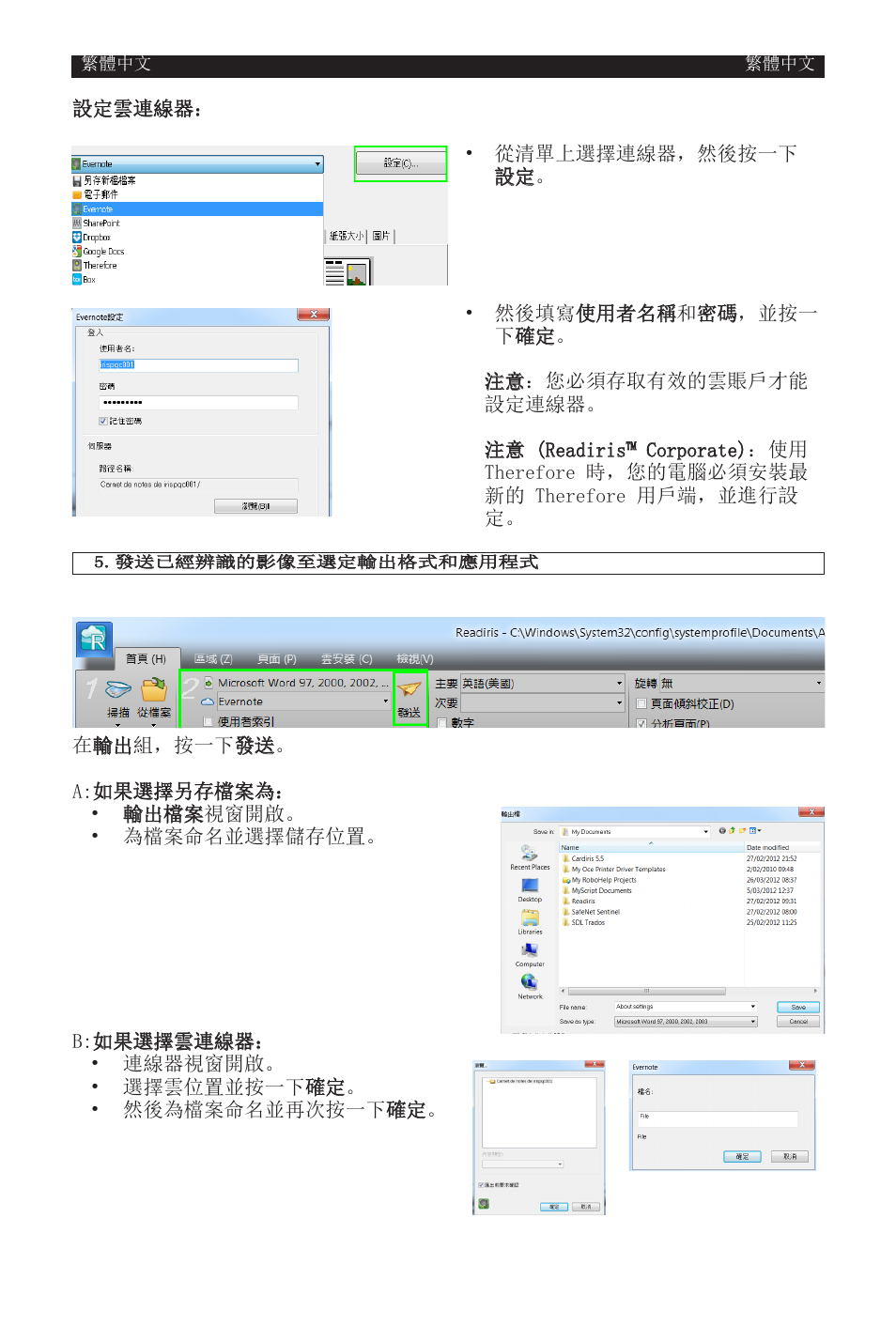Screen dimensions: 896x1326
Task: Click Network shortcut icon
Action: pos(530,982)
